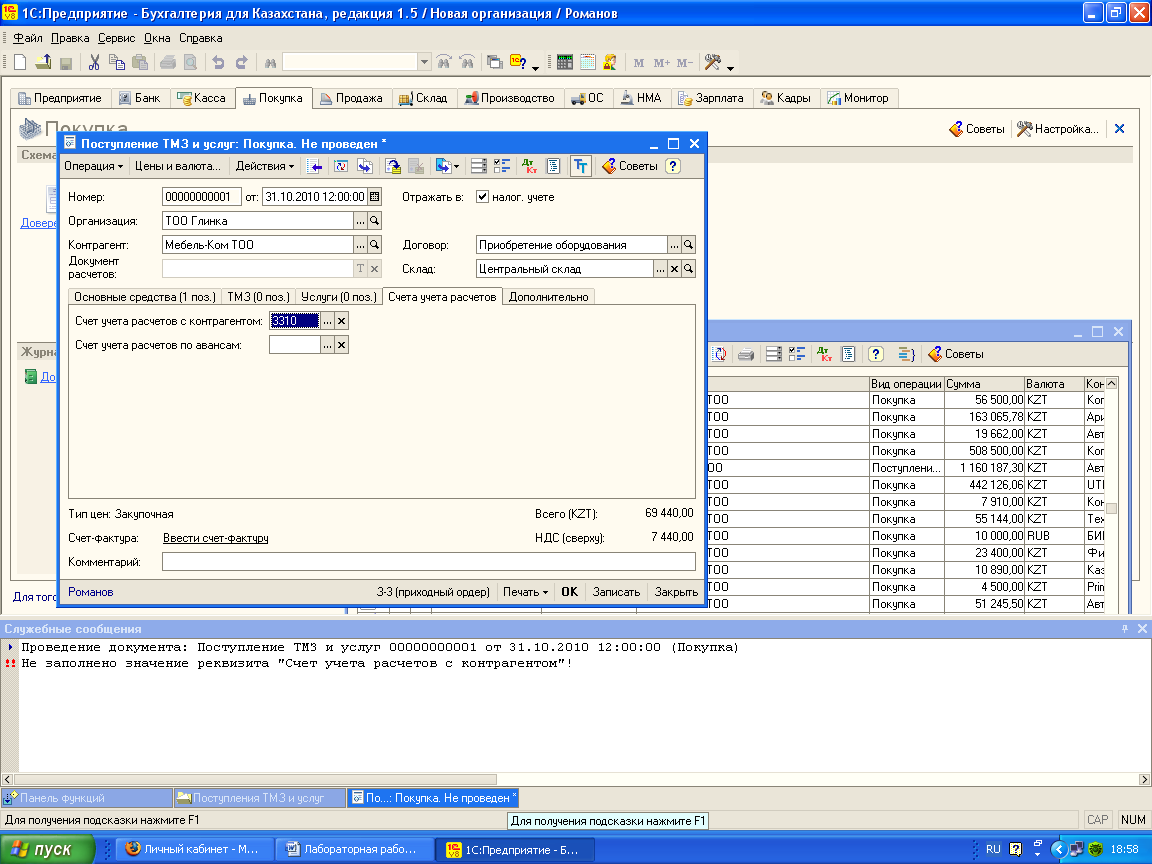Switch to 'Лабораторная рабо...' taskbar item
The width and height of the screenshot is (1152, 864).
tap(353, 849)
